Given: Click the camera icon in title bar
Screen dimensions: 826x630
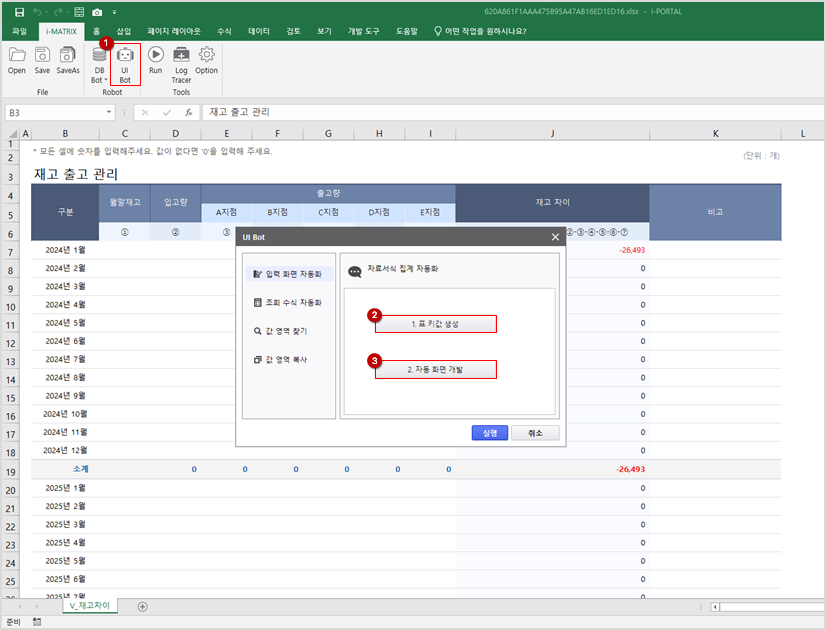Looking at the screenshot, I should tap(97, 12).
